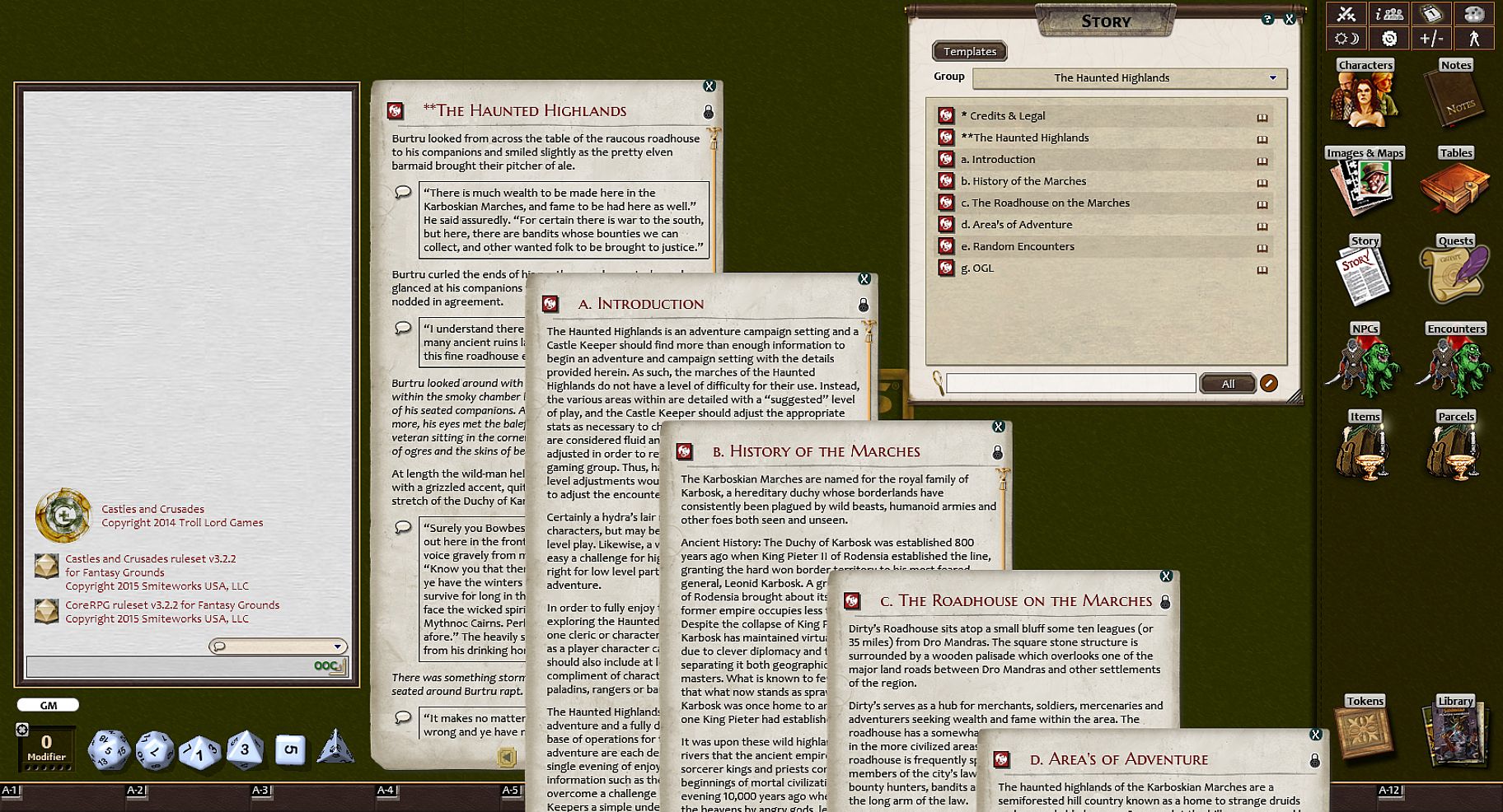Click the Castles and Crusades logo
This screenshot has width=1503, height=812.
tap(63, 516)
